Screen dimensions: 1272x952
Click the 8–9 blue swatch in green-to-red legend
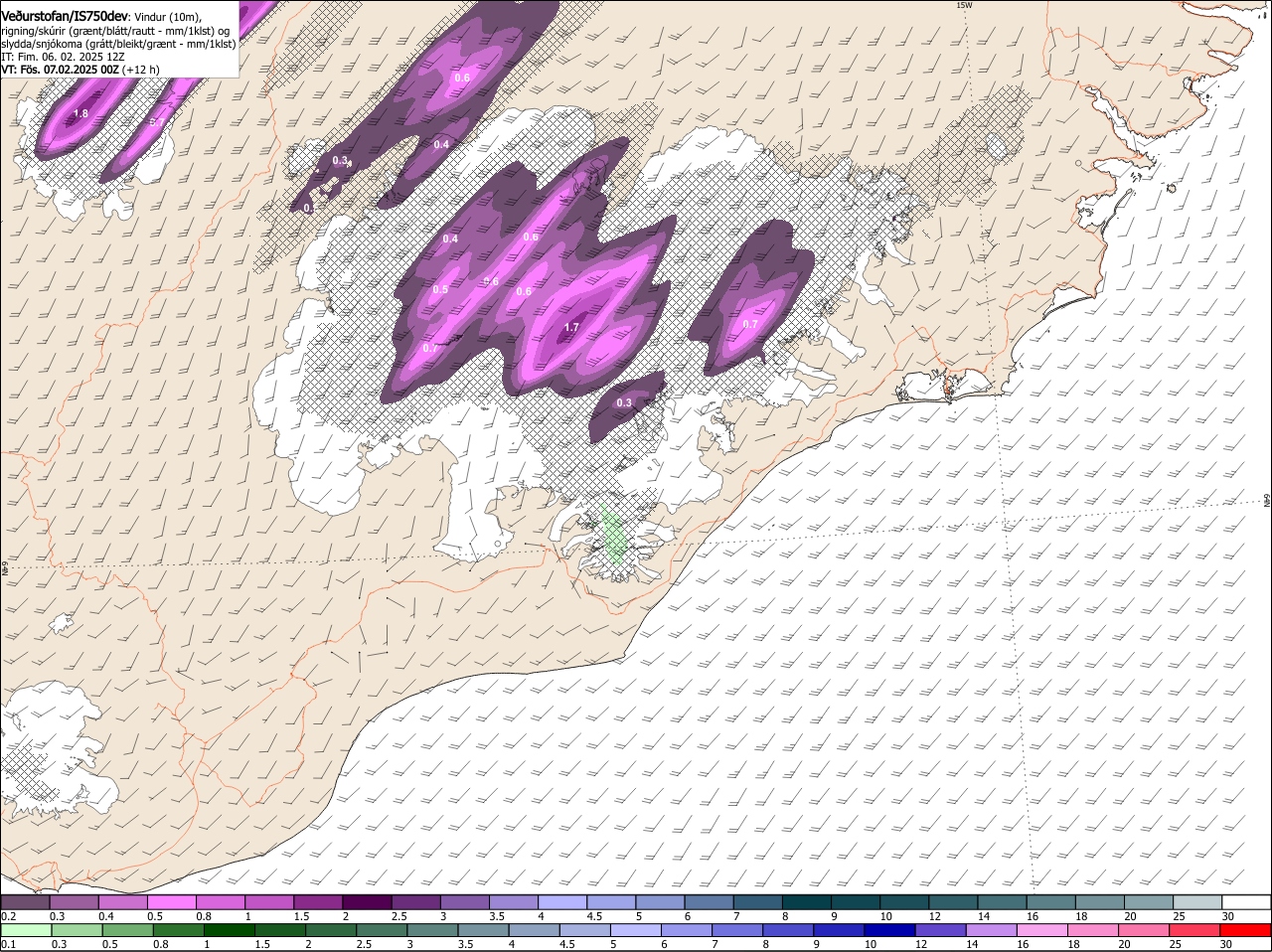tap(788, 930)
